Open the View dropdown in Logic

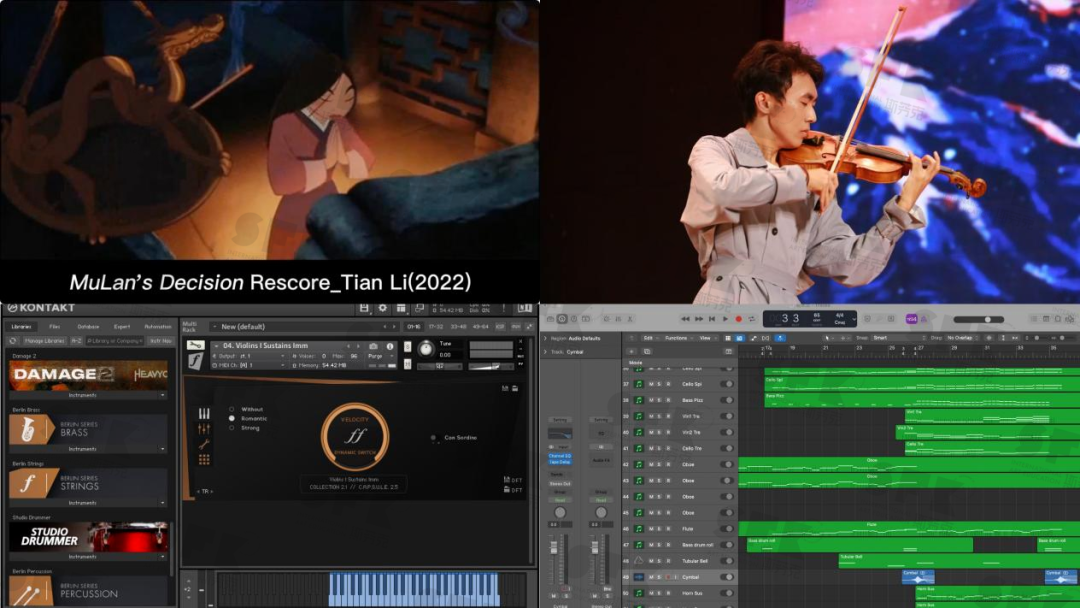(707, 338)
